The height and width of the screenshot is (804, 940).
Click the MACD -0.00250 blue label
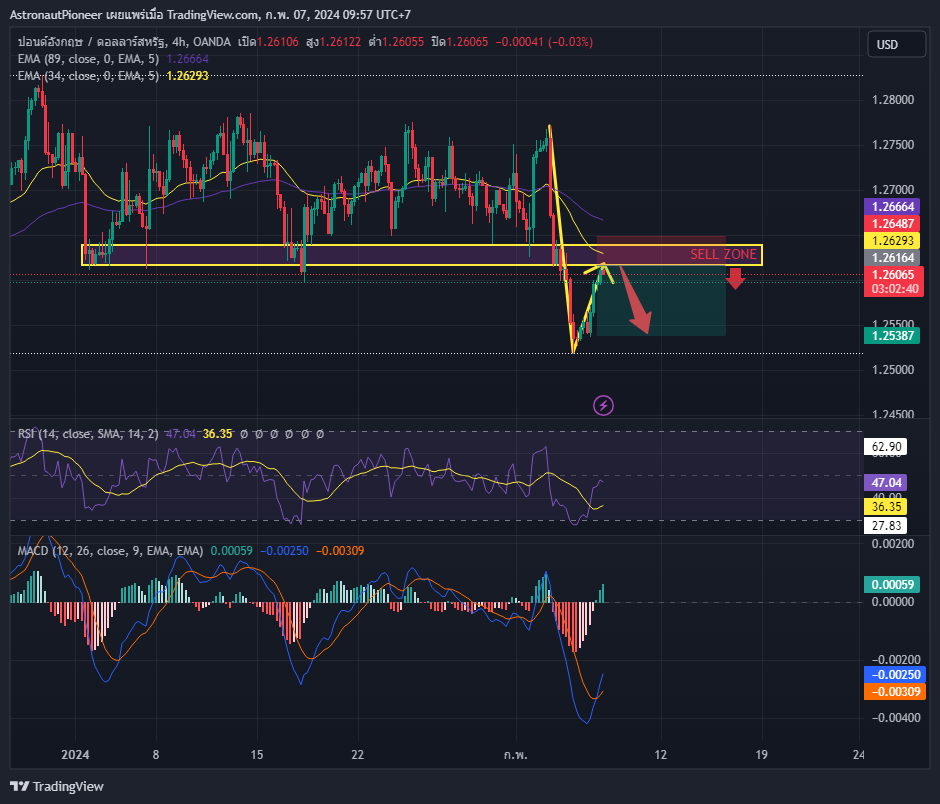click(x=894, y=674)
